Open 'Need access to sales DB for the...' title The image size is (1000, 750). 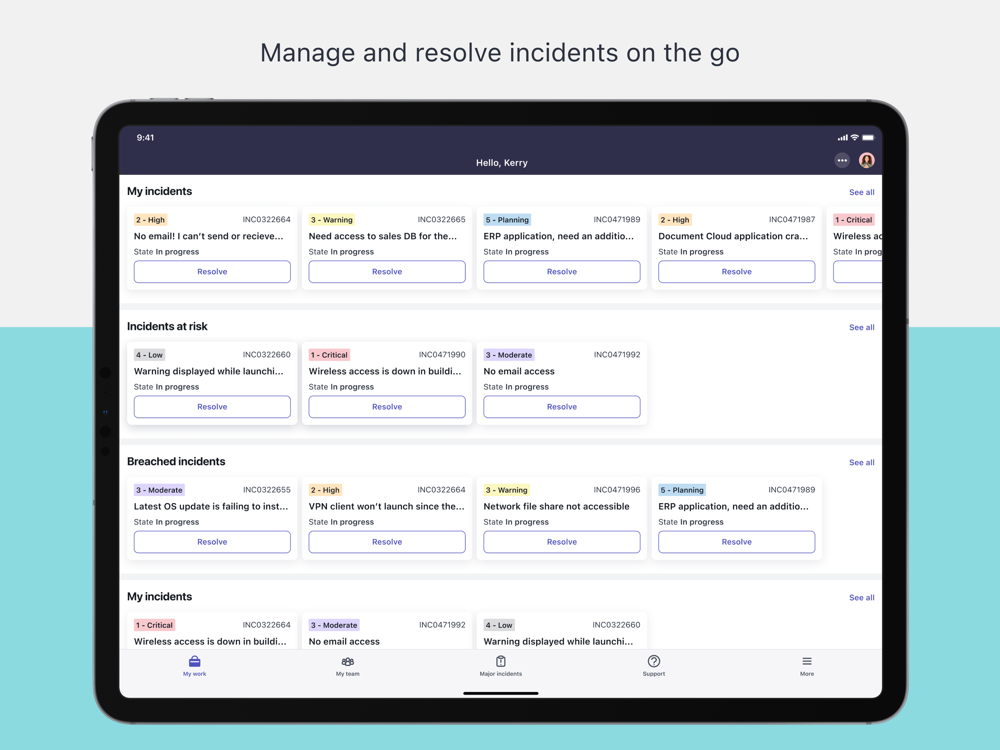383,236
